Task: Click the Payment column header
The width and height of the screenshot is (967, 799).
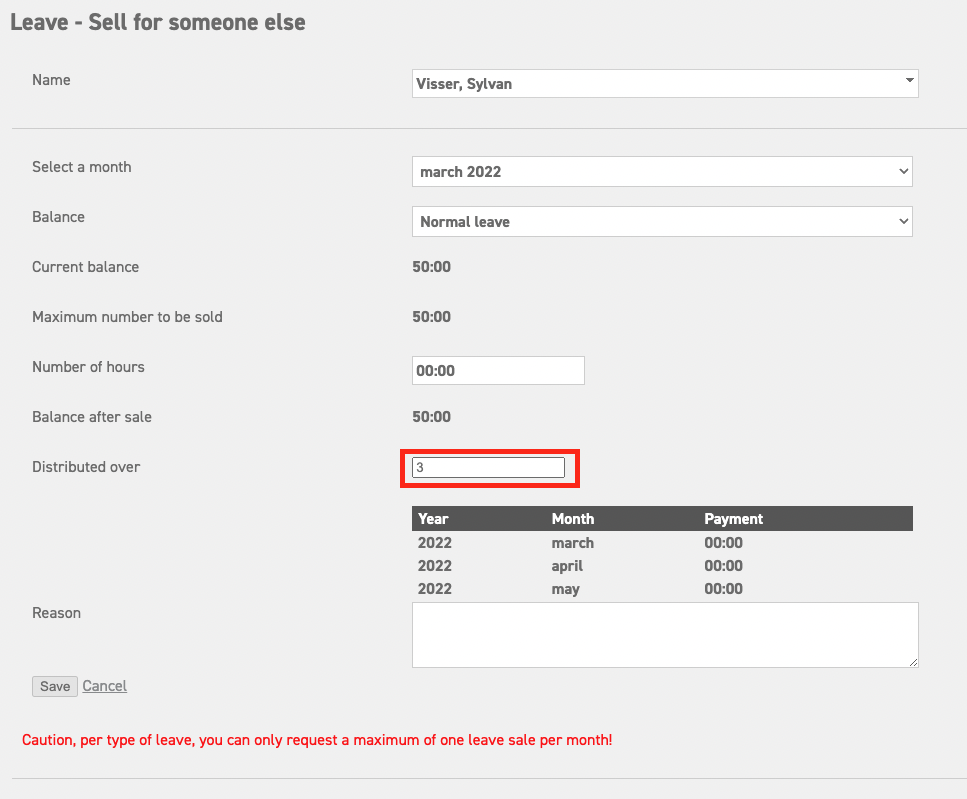Action: 733,518
